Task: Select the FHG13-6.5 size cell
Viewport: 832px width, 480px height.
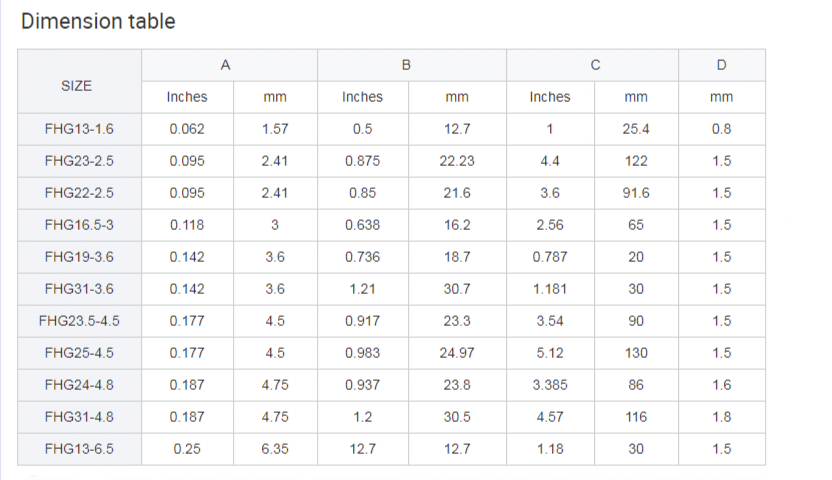Action: pyautogui.click(x=80, y=449)
